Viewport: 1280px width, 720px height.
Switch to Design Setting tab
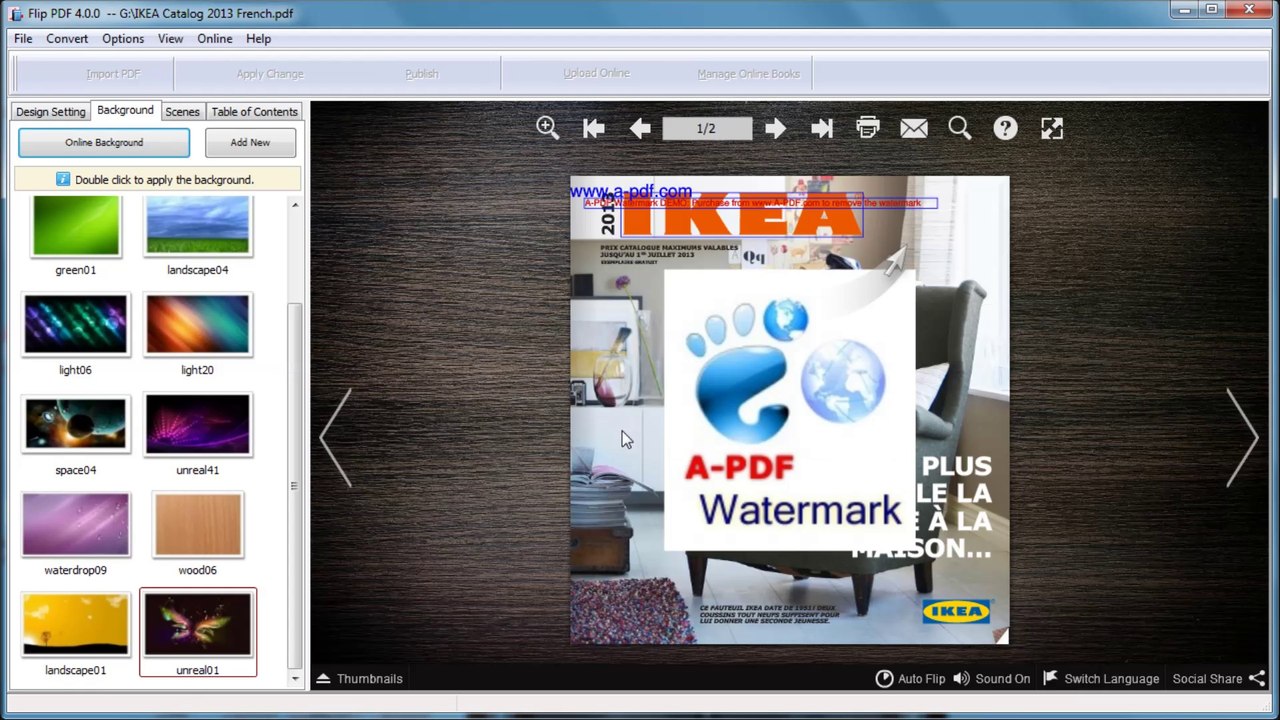tap(51, 111)
